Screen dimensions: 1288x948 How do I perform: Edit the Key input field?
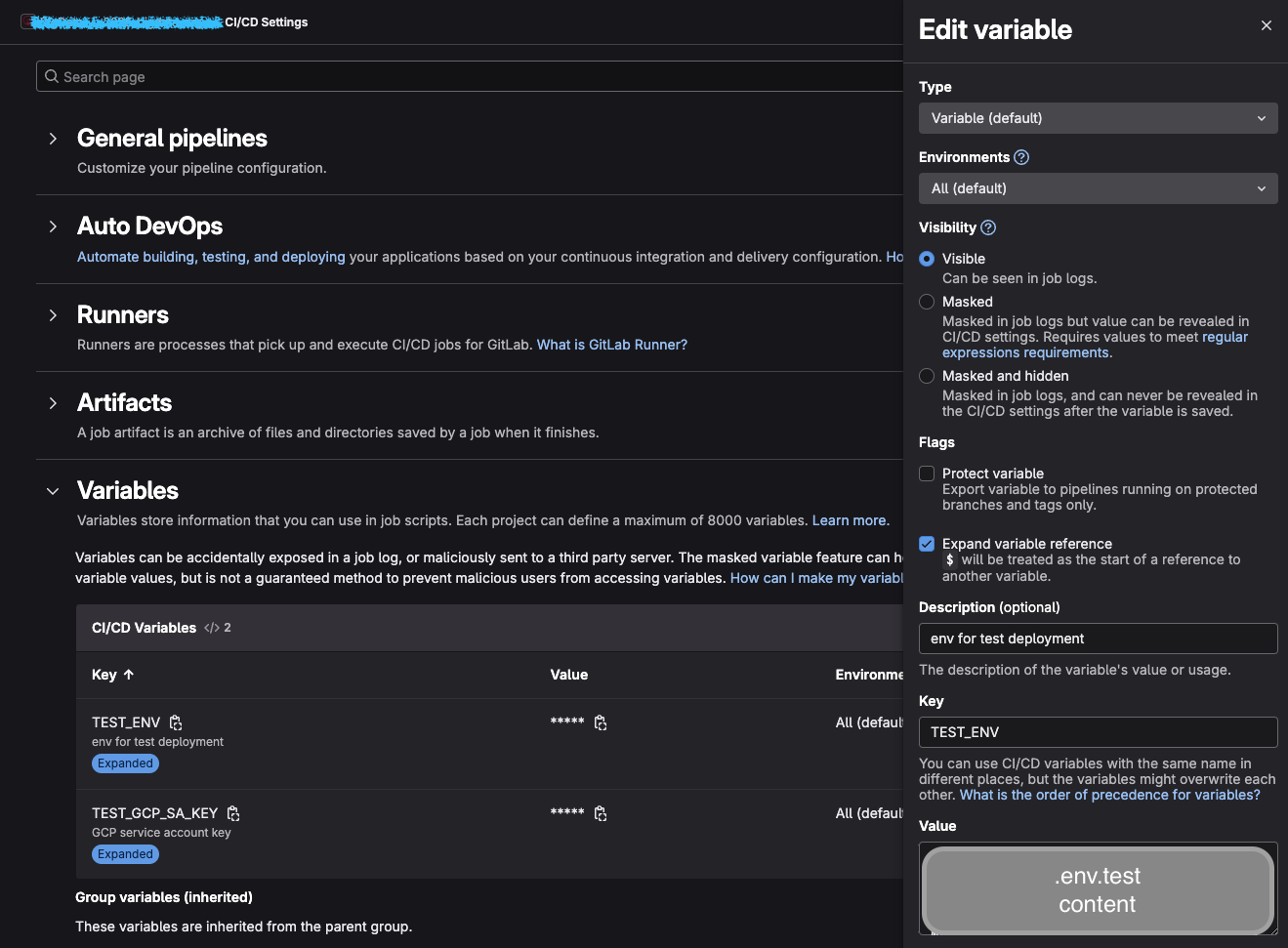coord(1098,732)
